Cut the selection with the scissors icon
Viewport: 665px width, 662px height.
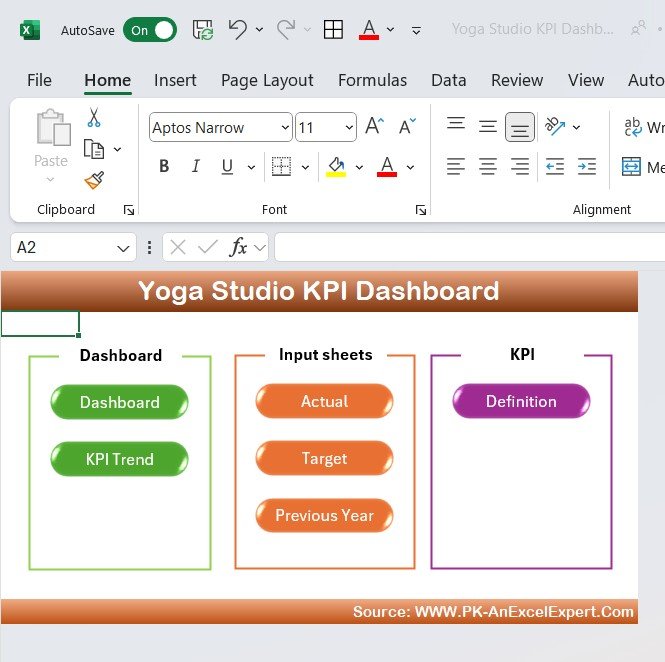point(94,117)
